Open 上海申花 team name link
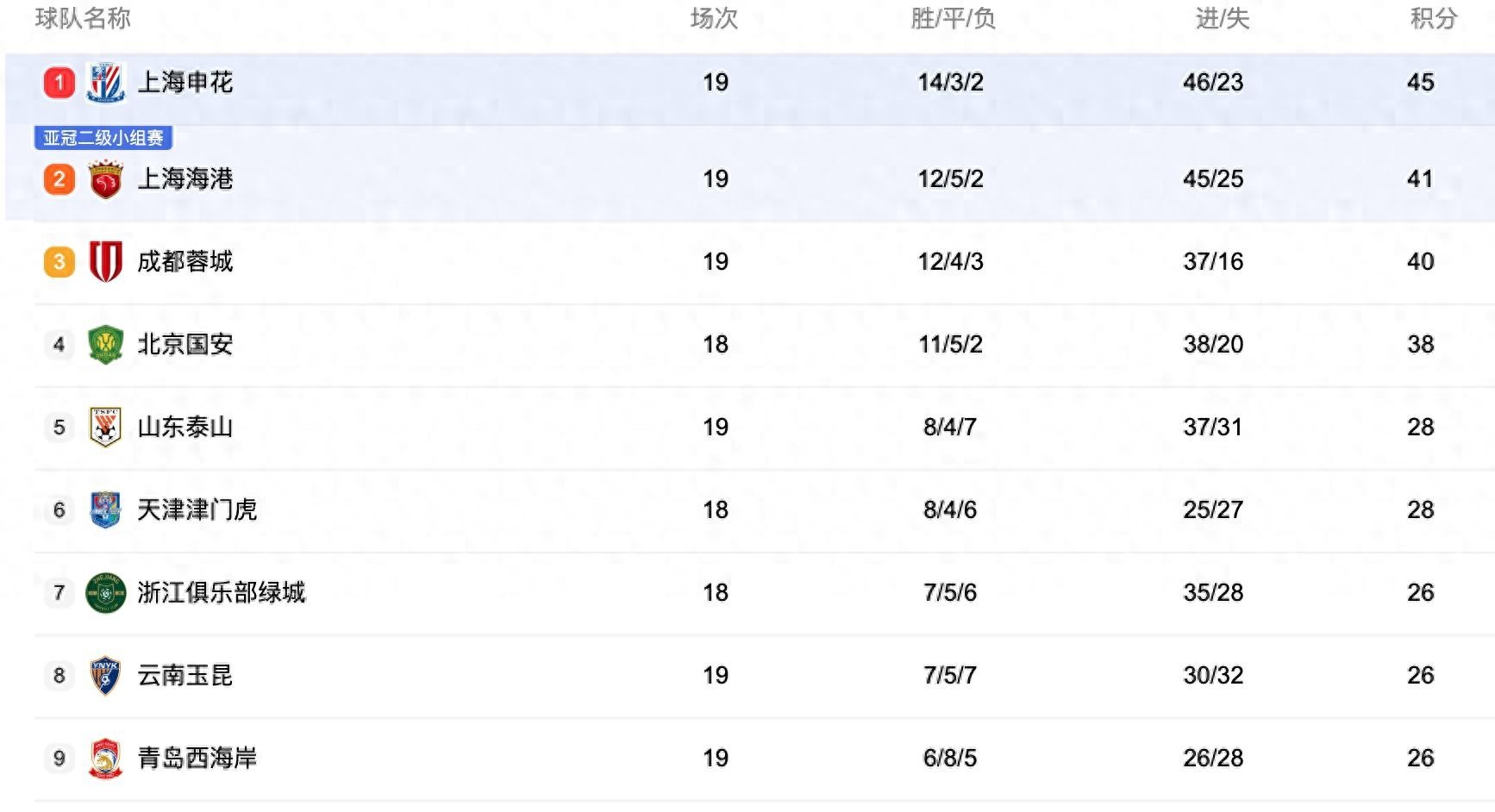This screenshot has width=1495, height=812. (185, 83)
